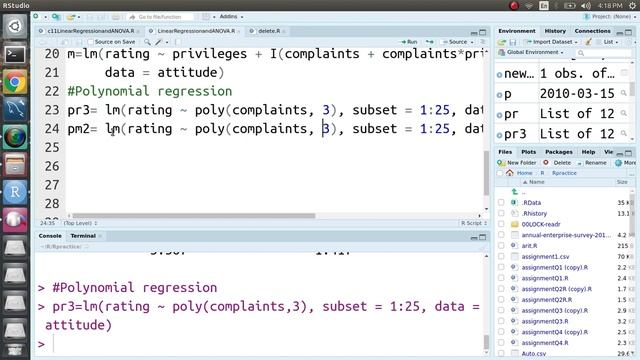Click the Files pane home icon
This screenshot has width=640, height=360.
point(510,173)
